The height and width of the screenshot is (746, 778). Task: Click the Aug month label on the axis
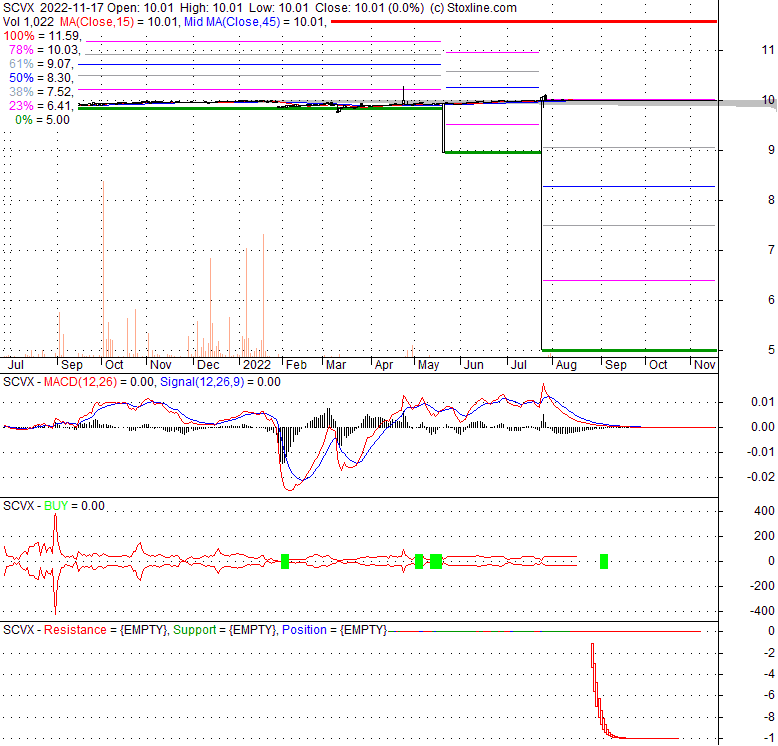(x=566, y=365)
